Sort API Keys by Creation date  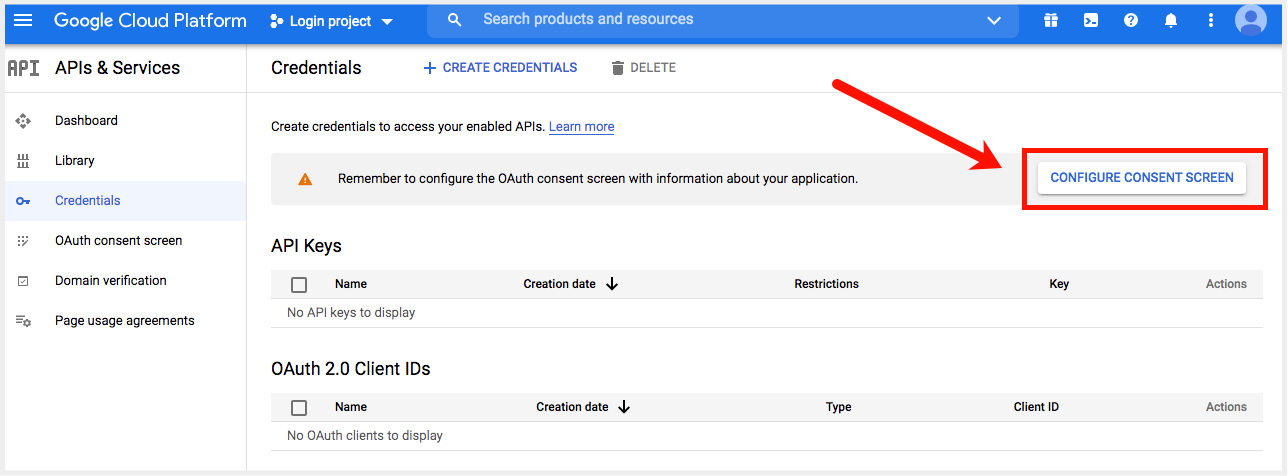click(559, 284)
